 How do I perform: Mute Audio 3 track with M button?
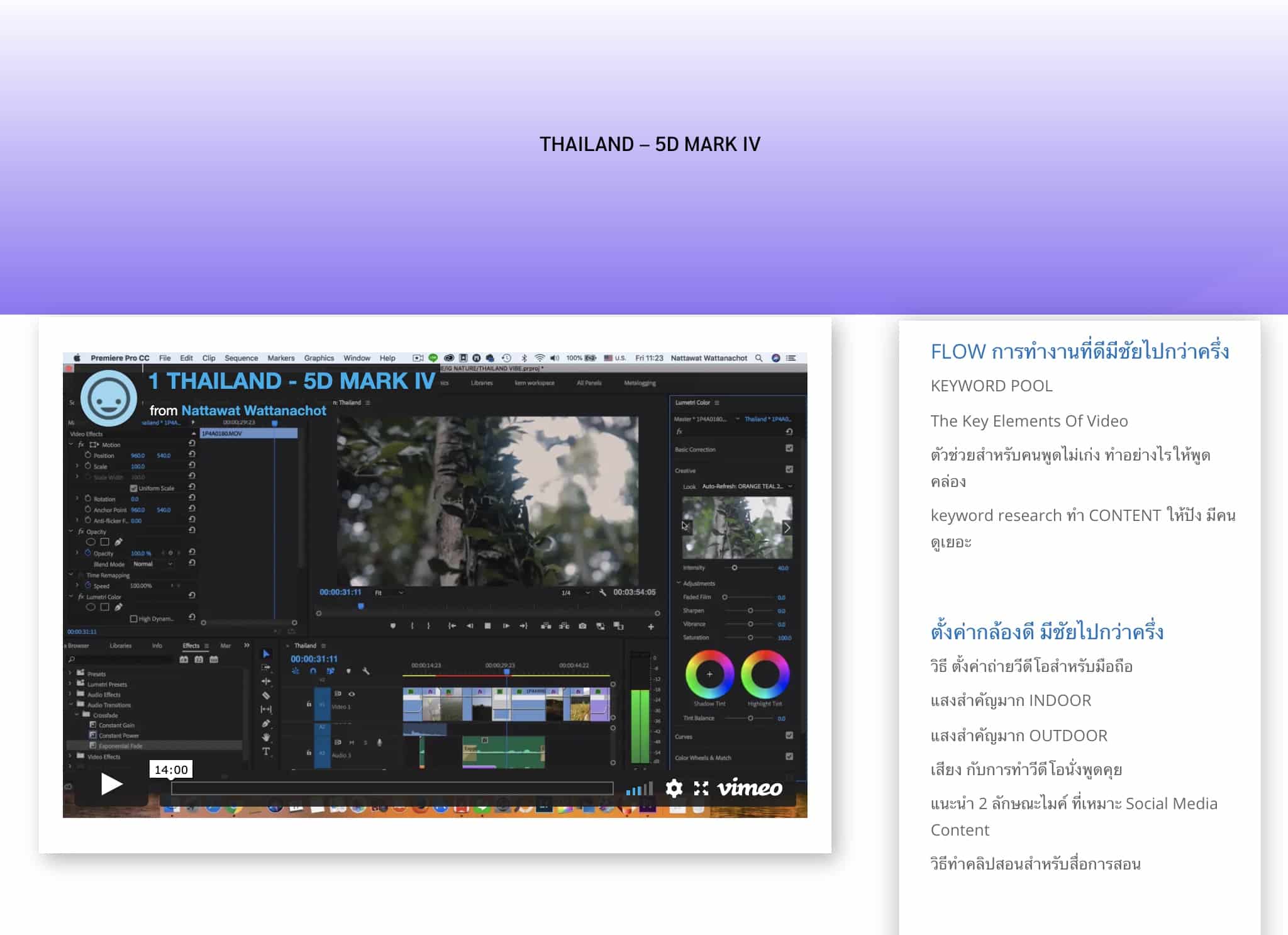point(352,743)
